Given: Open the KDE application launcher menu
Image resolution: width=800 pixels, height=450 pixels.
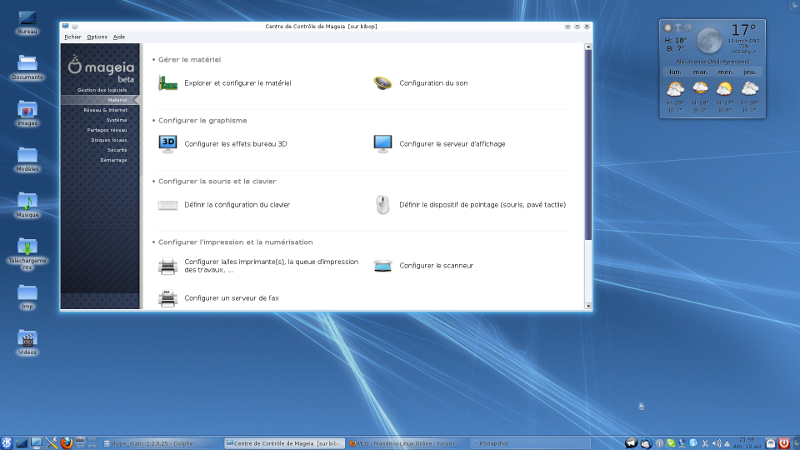Looking at the screenshot, I should pyautogui.click(x=7, y=443).
